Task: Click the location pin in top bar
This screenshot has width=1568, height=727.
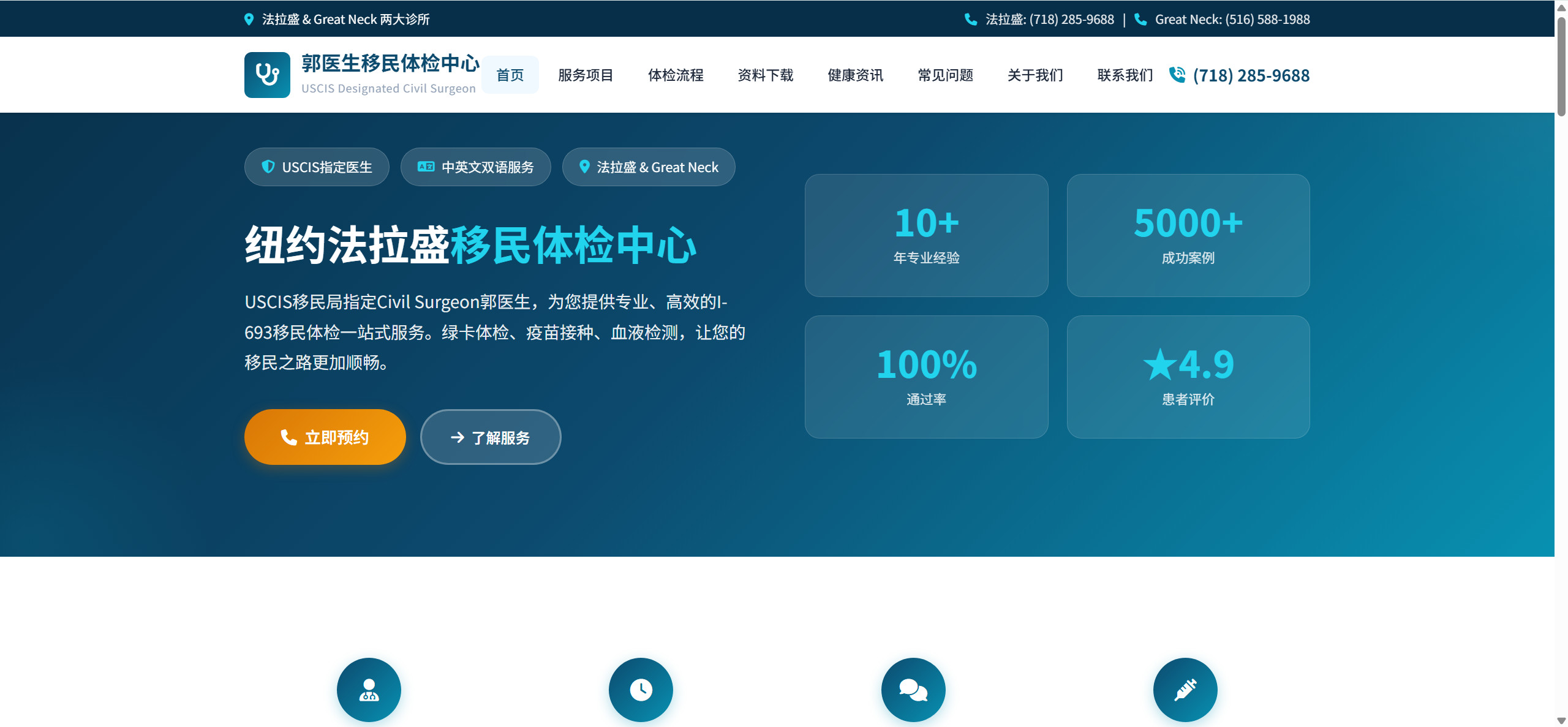Action: pos(249,20)
